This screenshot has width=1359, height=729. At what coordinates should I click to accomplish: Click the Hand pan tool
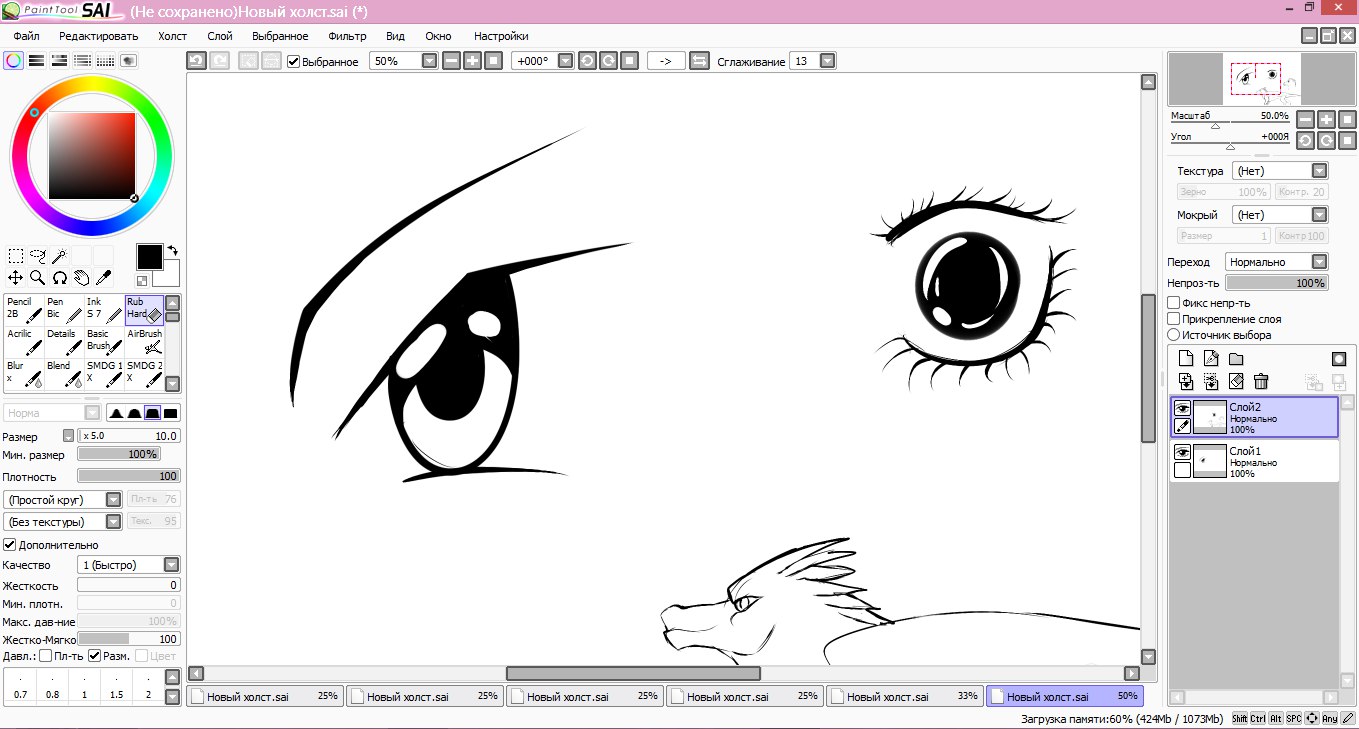pos(81,278)
